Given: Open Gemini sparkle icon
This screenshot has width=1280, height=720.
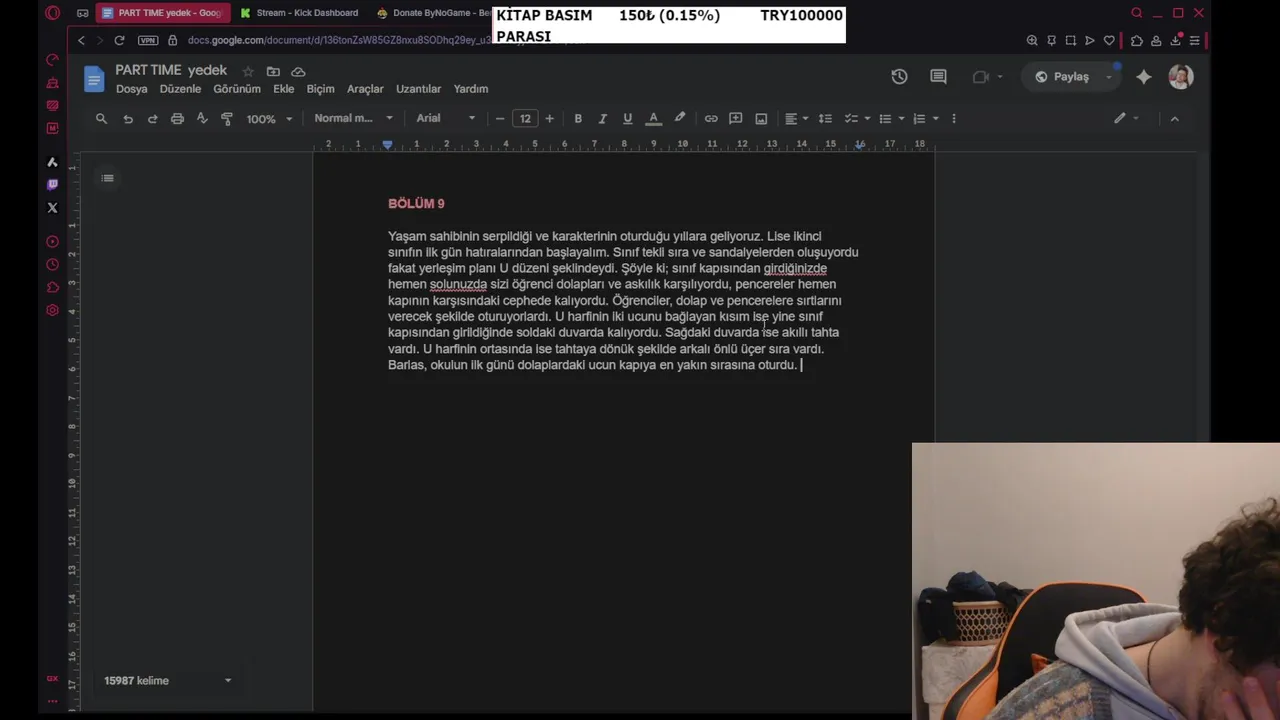Looking at the screenshot, I should pyautogui.click(x=1144, y=77).
